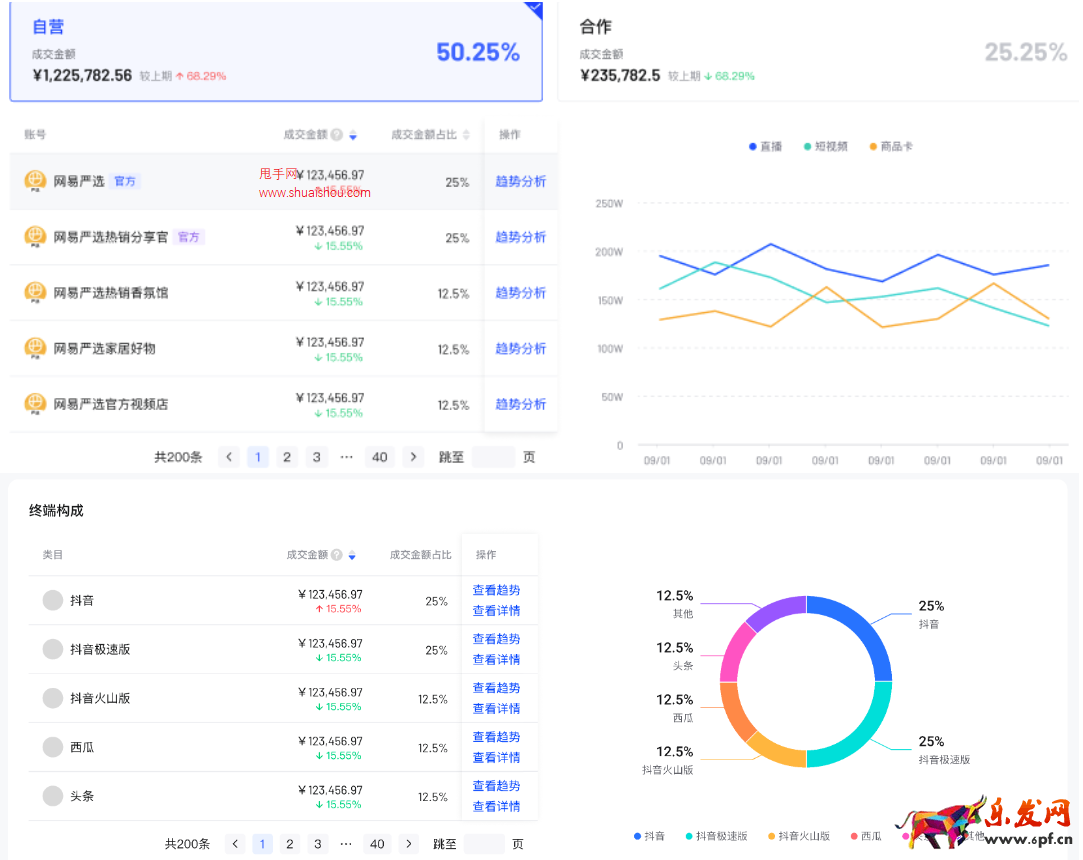Image resolution: width=1083 pixels, height=860 pixels.
Task: Click 网易严选热销香氛馆 avatar icon
Action: [35, 292]
